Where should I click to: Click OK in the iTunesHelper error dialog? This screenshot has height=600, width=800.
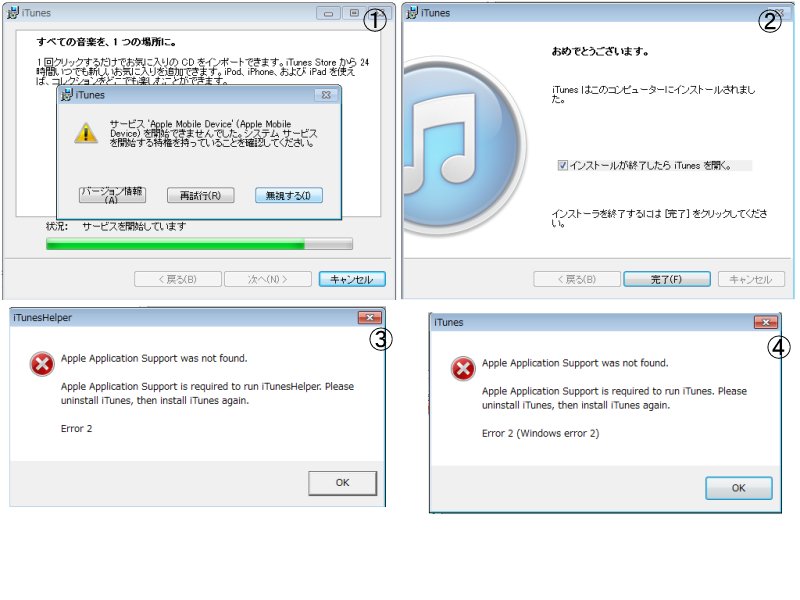coord(342,483)
